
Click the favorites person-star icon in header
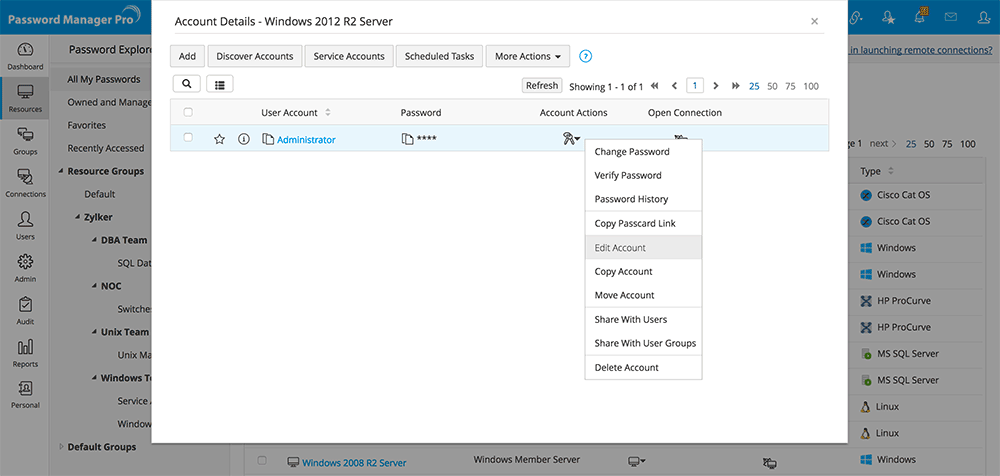pos(888,18)
